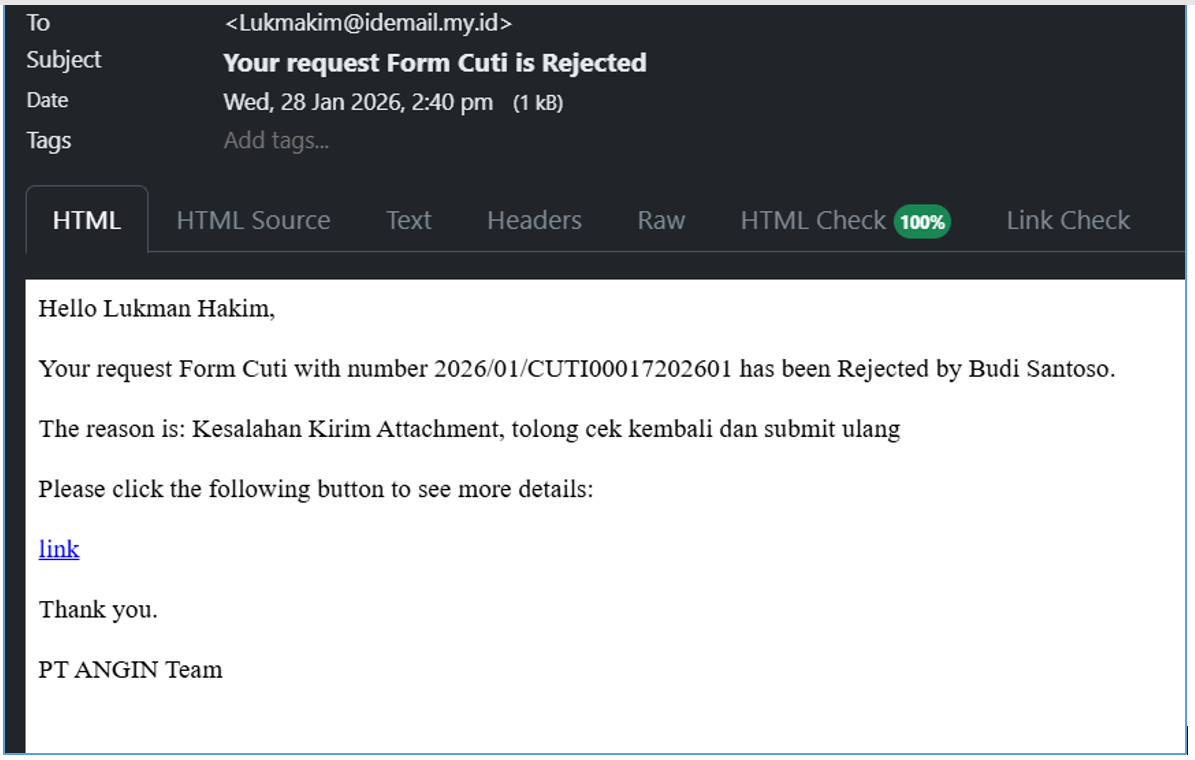Select the Text tab

pos(409,220)
